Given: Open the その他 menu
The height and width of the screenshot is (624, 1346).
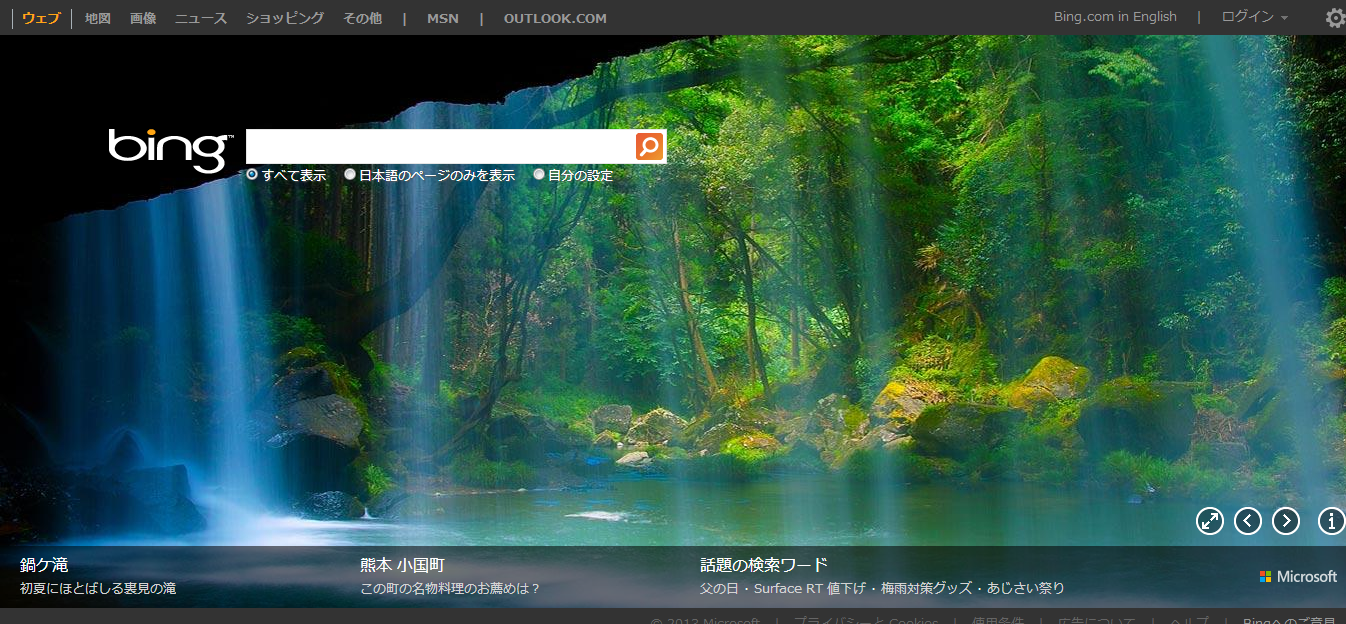Looking at the screenshot, I should pyautogui.click(x=362, y=18).
